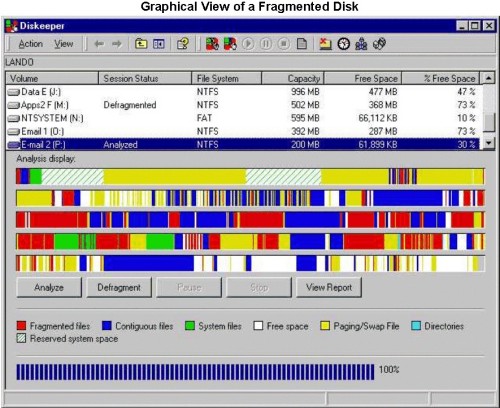Click the volume list scroll up arrow
This screenshot has width=500, height=408.
488,78
